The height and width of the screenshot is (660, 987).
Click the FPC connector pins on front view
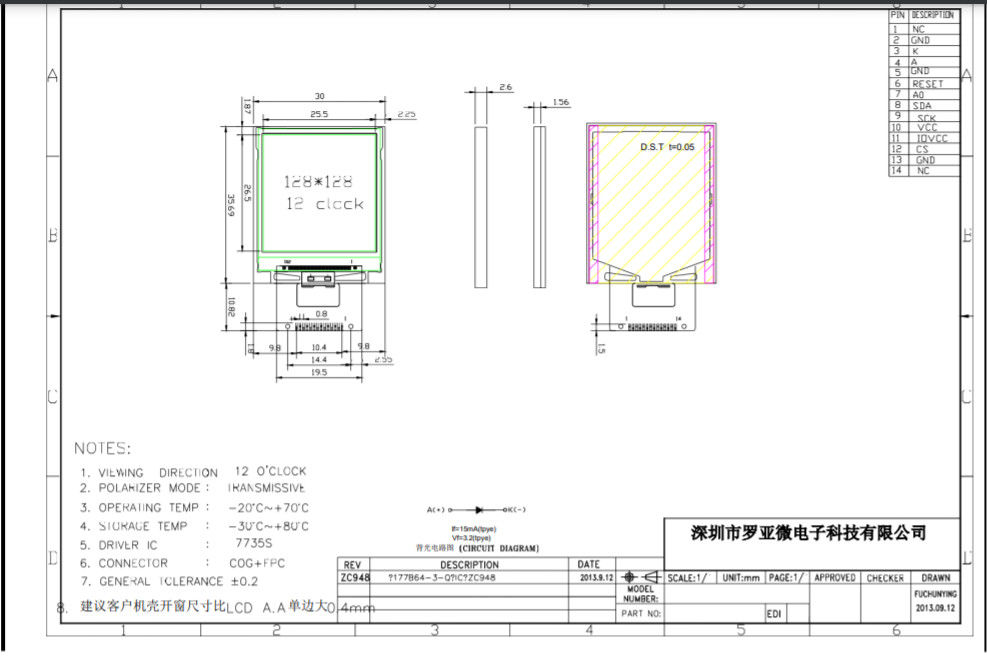click(x=319, y=327)
